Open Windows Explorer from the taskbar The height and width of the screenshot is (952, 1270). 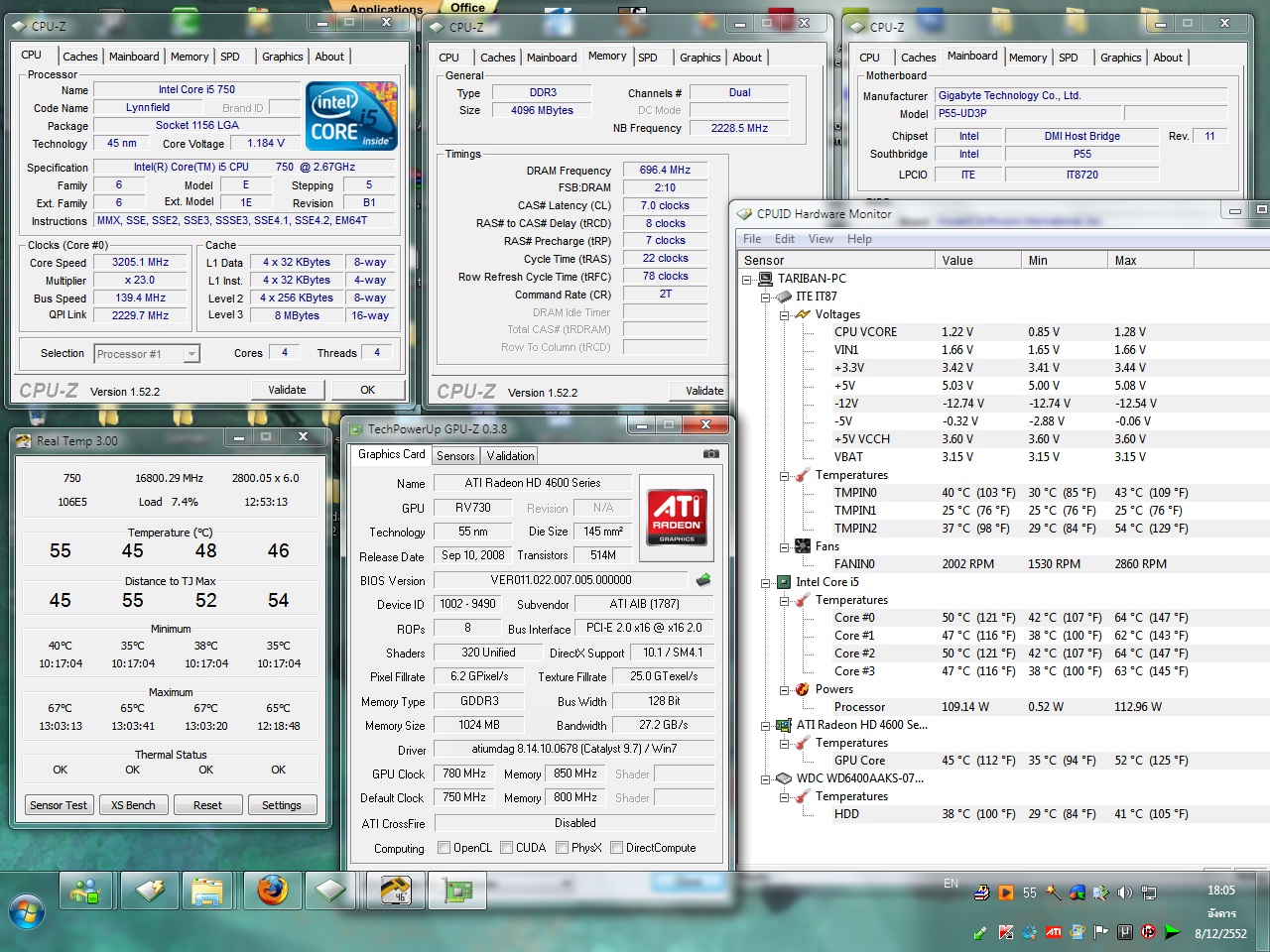[207, 892]
